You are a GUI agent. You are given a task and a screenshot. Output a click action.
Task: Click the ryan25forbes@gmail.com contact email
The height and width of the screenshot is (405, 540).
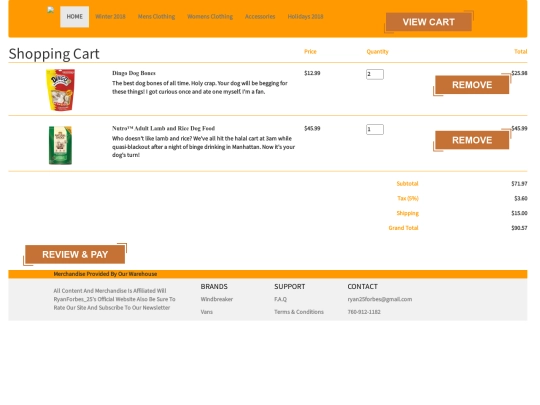point(380,299)
